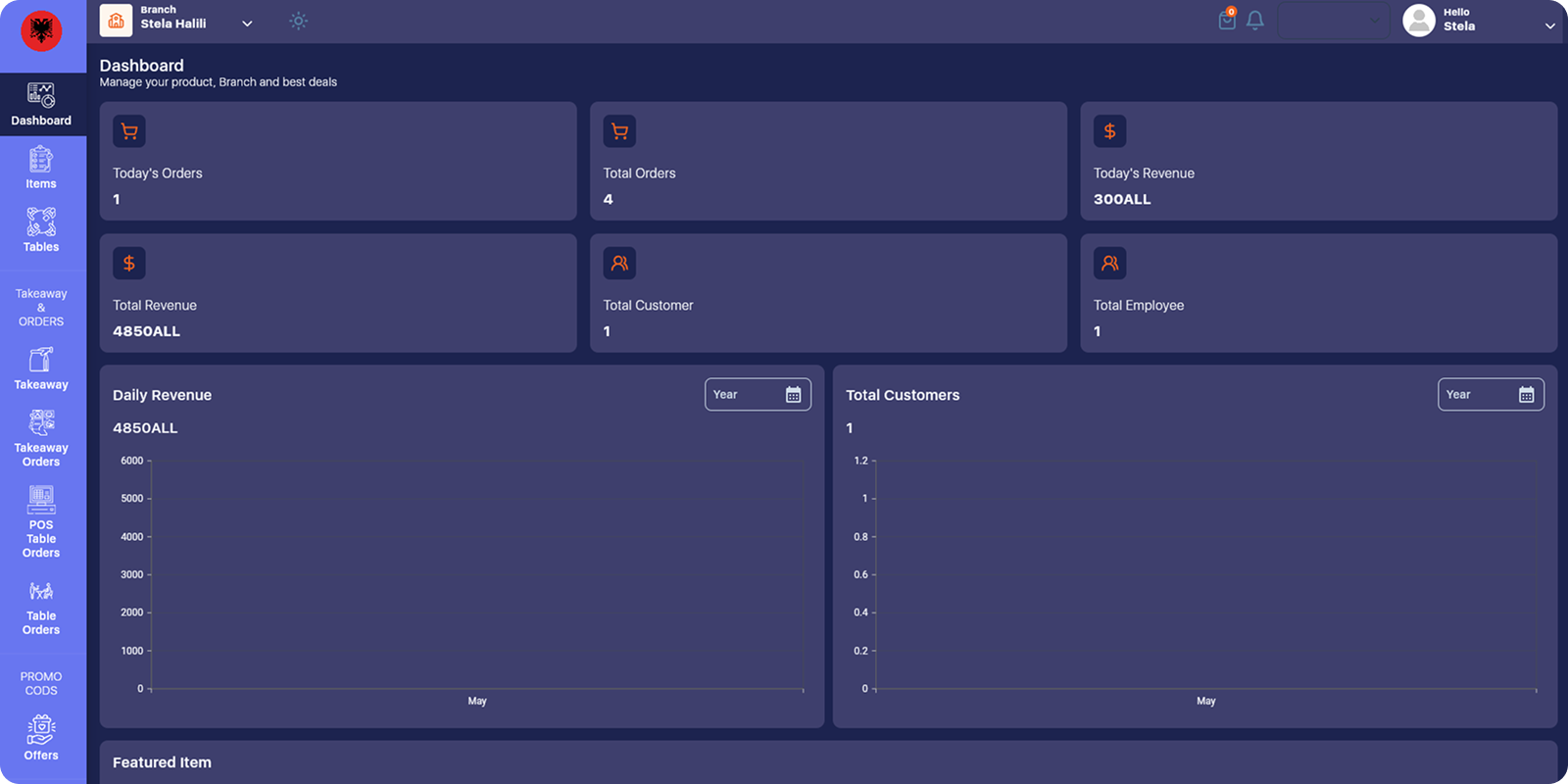Image resolution: width=1568 pixels, height=784 pixels.
Task: Open POS Table Orders in sidebar
Action: point(41,523)
